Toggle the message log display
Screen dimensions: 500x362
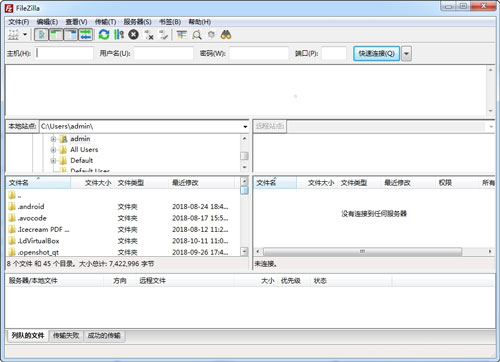coord(42,35)
